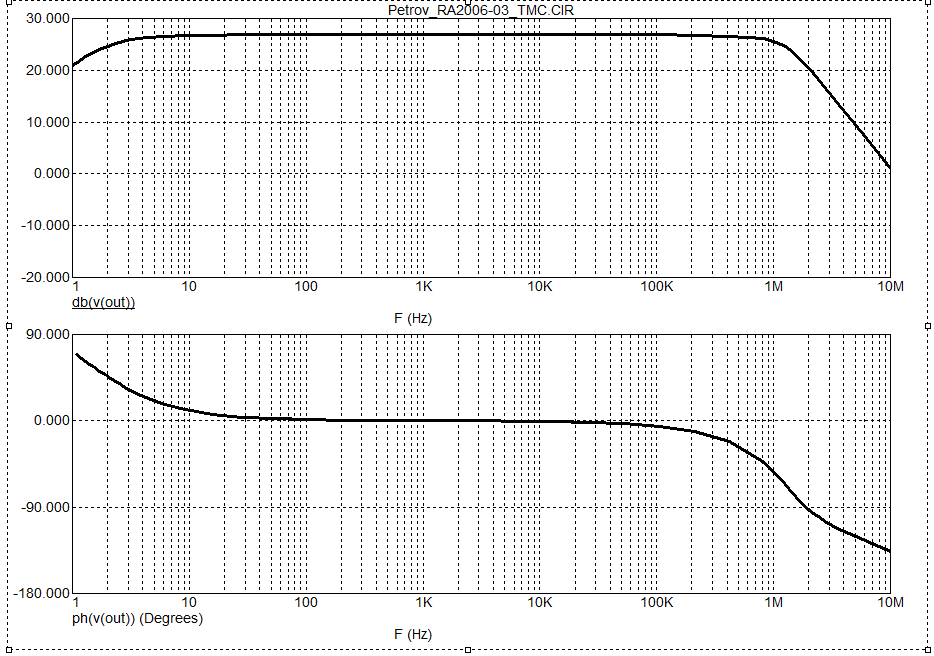Click the 100K frequency tick under the phase plot
Screen dimensions: 934x656
pos(656,602)
